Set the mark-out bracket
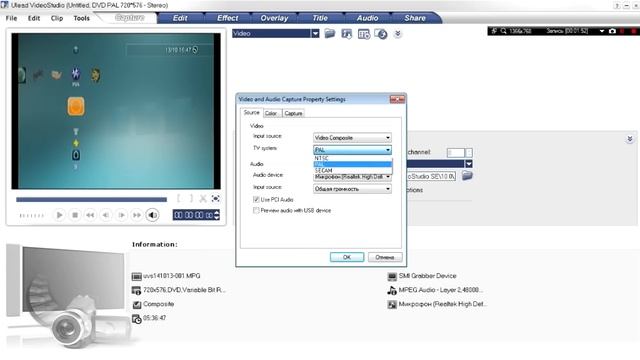640x360 pixels. coord(191,199)
